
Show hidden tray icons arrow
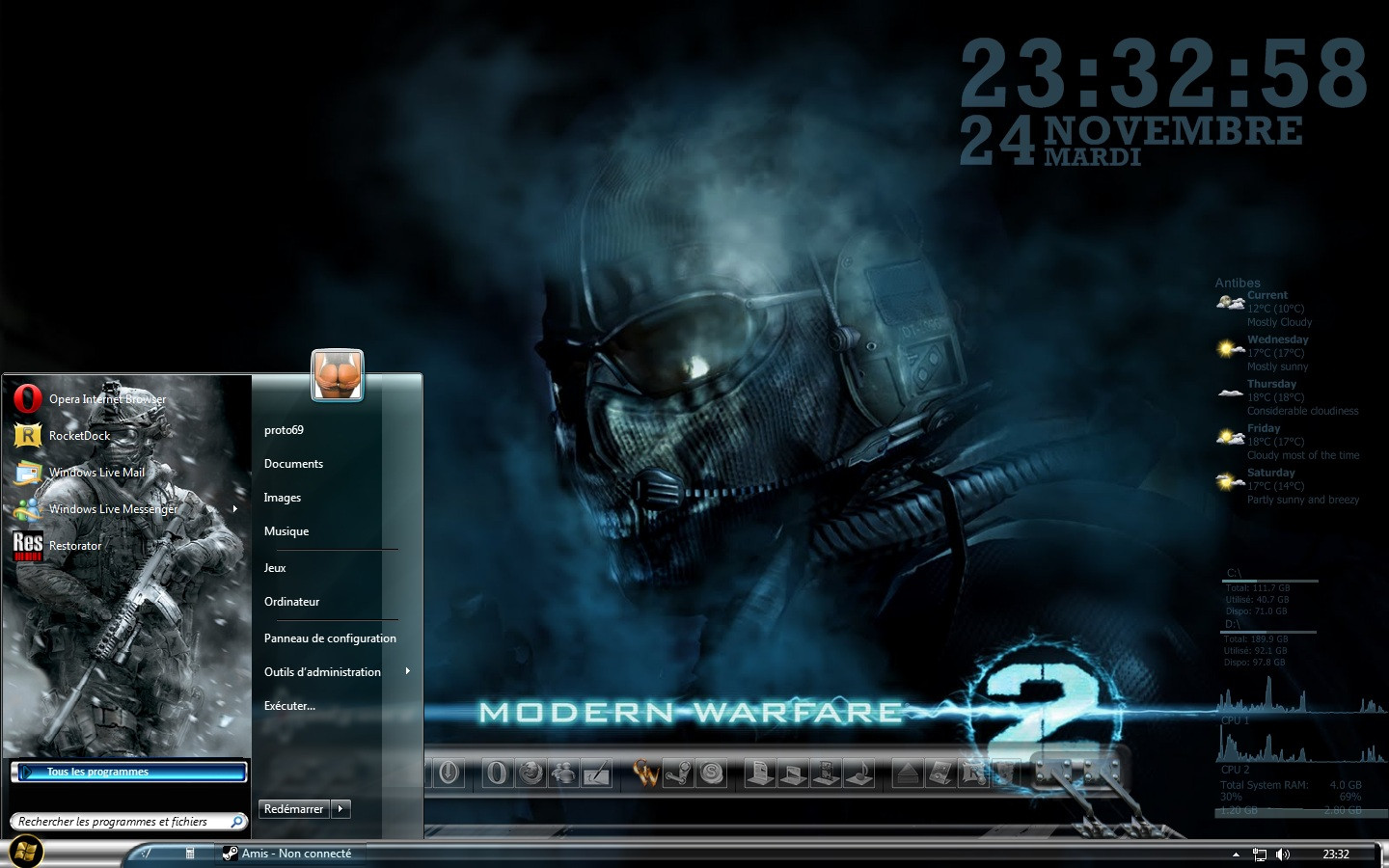(x=1236, y=854)
